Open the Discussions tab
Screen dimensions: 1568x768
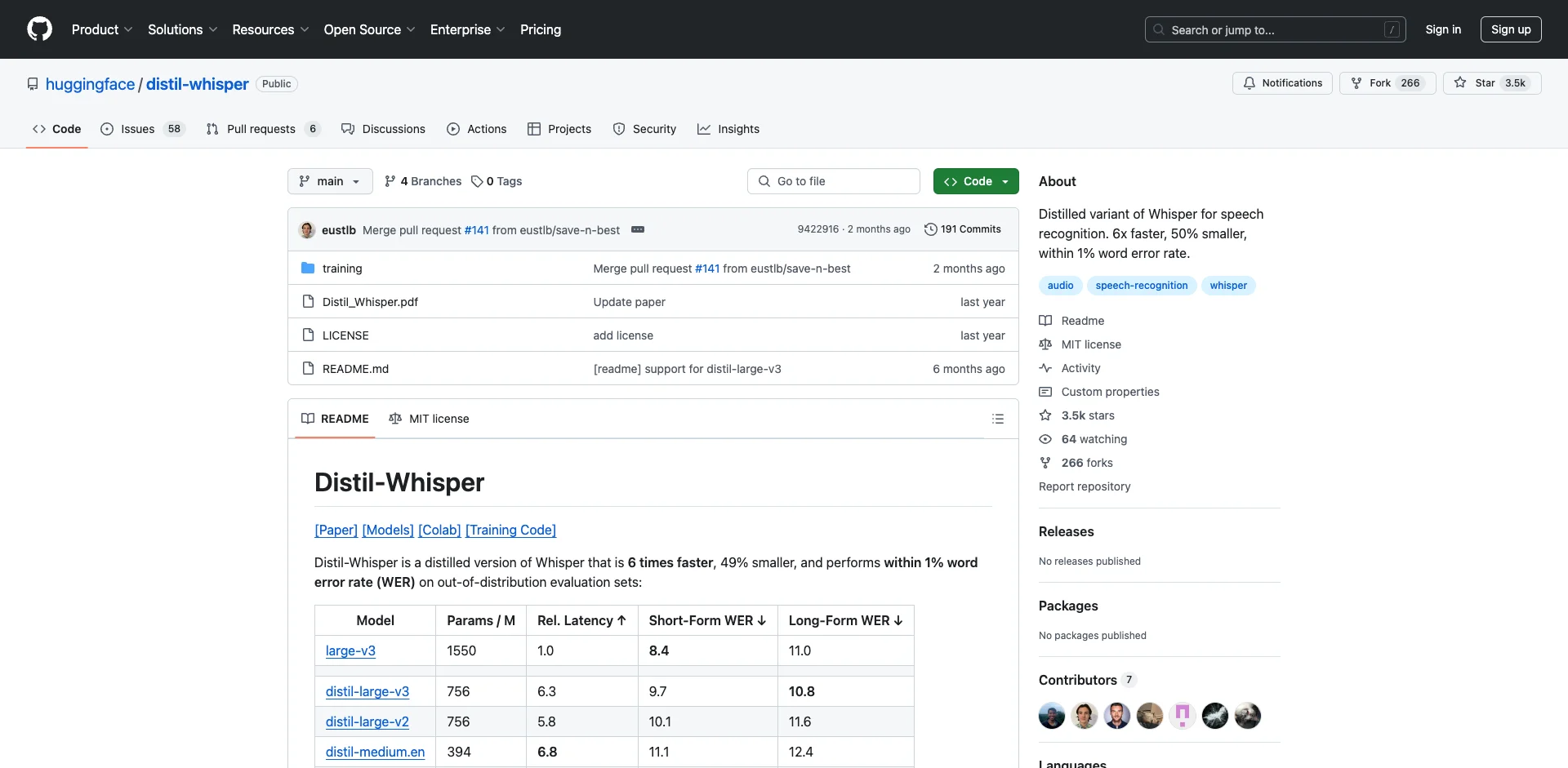pyautogui.click(x=383, y=129)
